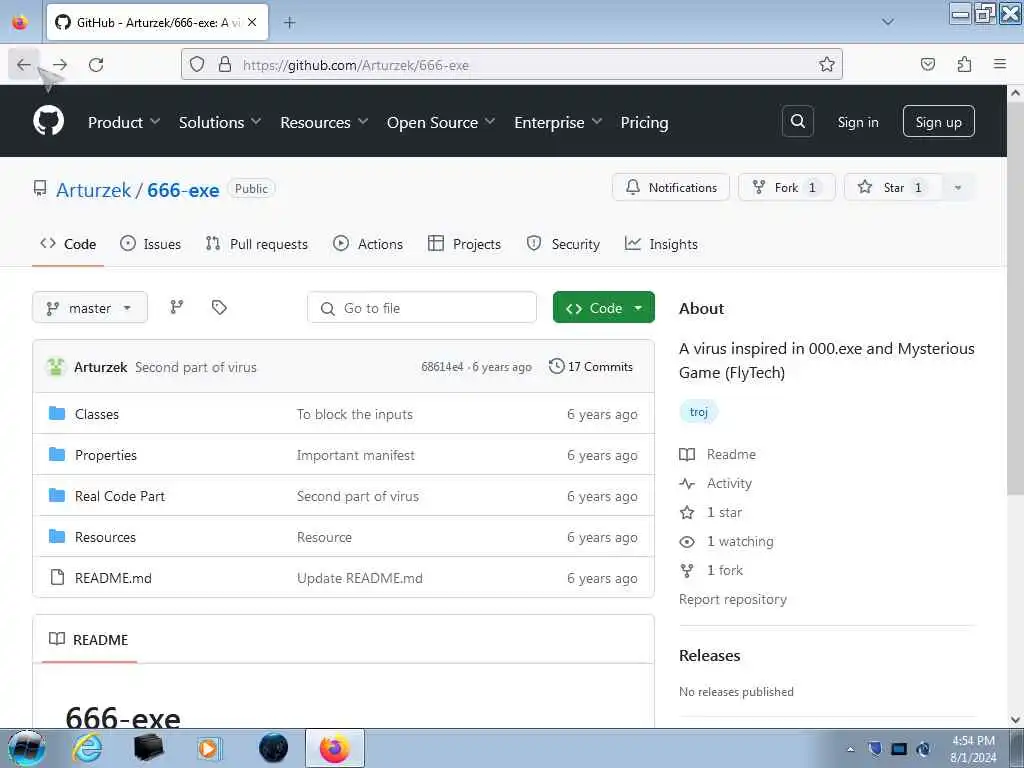Switch to the Projects tab
Screen dimensions: 1024x768
[464, 244]
